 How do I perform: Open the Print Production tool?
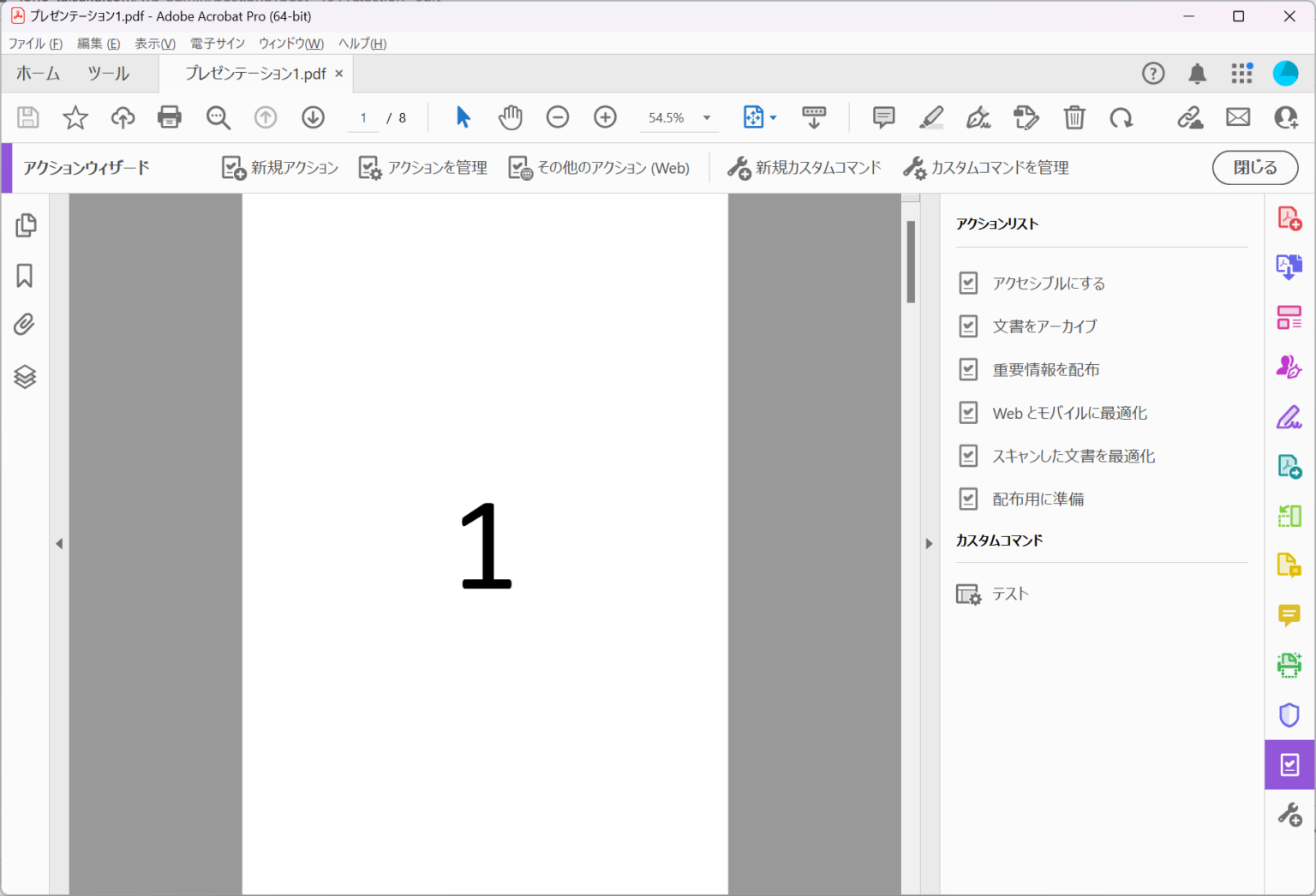tap(1289, 665)
